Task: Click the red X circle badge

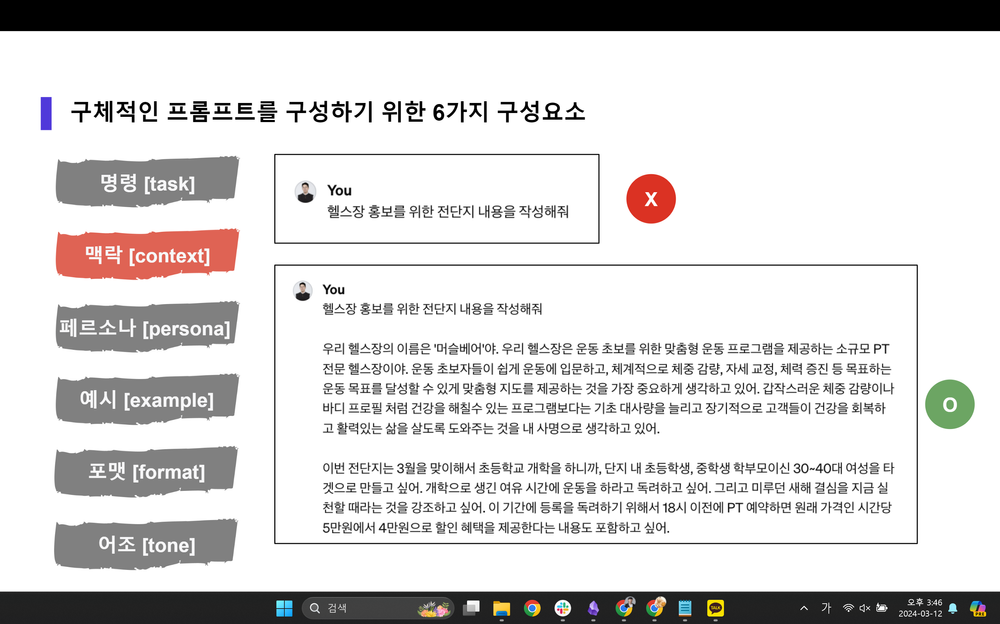Action: pyautogui.click(x=651, y=198)
